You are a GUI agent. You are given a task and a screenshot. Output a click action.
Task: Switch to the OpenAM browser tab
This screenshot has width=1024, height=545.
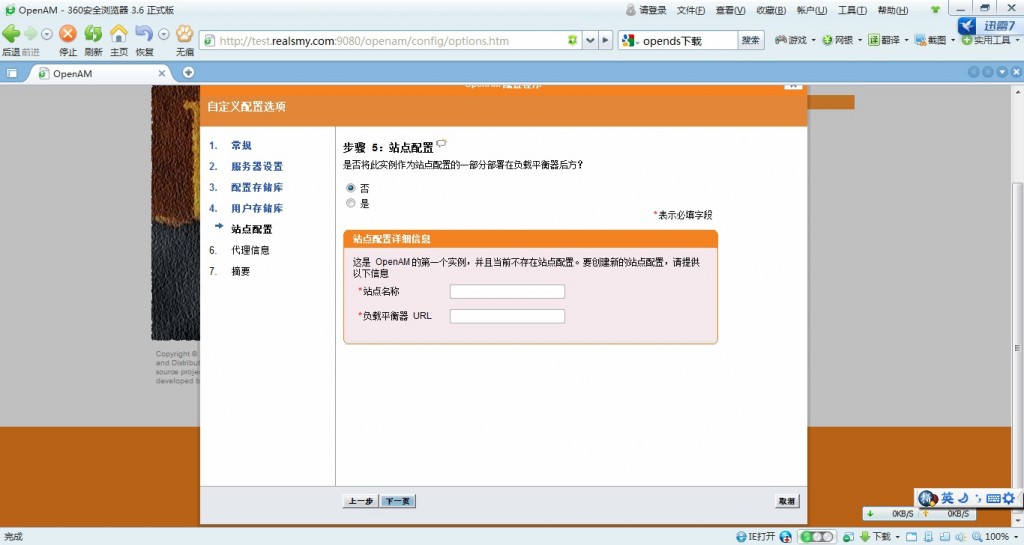(x=98, y=74)
